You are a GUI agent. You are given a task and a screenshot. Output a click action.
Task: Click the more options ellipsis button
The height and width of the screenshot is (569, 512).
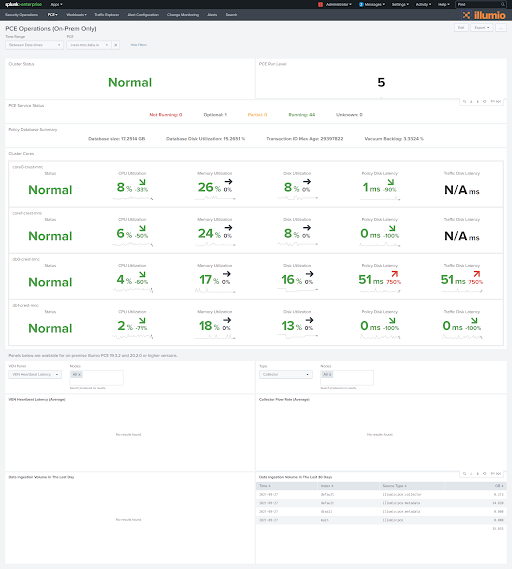(x=501, y=28)
